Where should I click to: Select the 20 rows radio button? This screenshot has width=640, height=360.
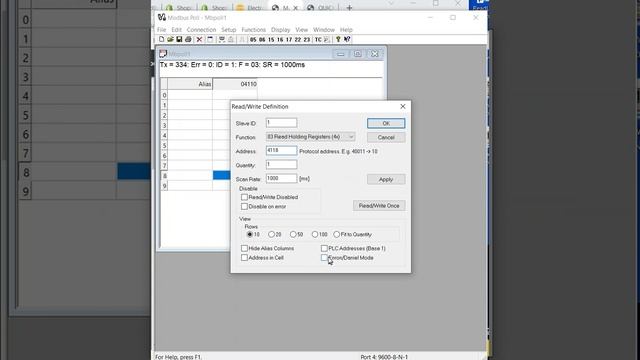pyautogui.click(x=271, y=234)
